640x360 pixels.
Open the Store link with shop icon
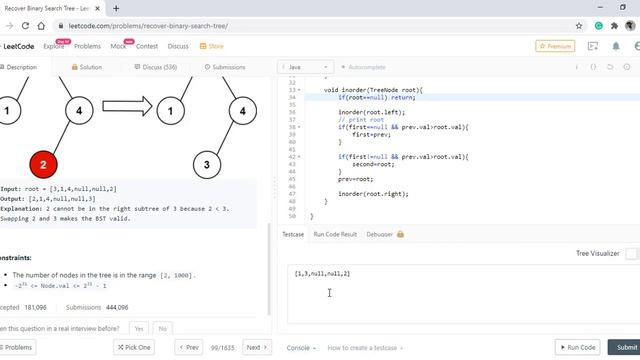(211, 46)
